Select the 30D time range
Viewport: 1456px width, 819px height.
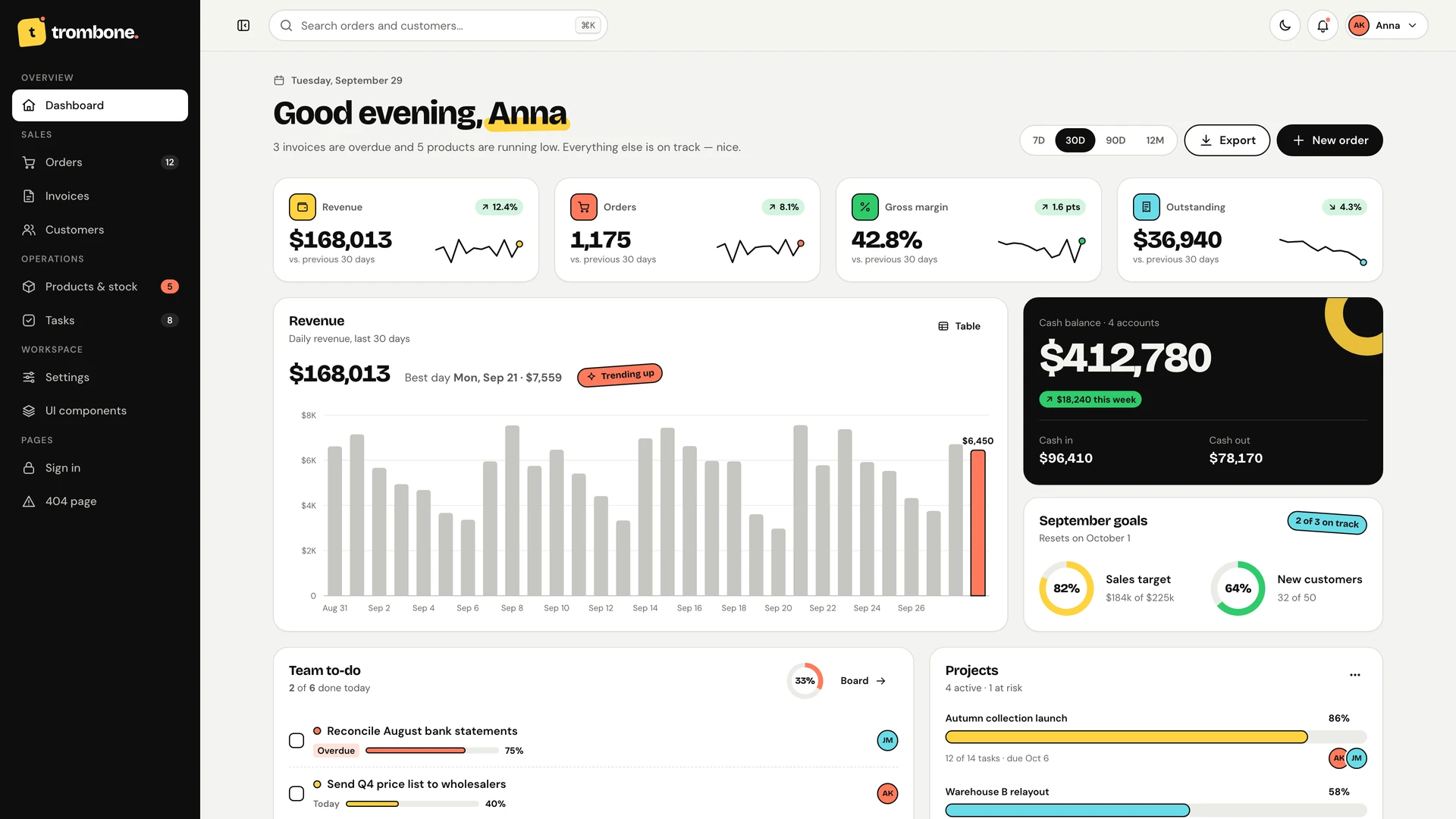(x=1075, y=140)
